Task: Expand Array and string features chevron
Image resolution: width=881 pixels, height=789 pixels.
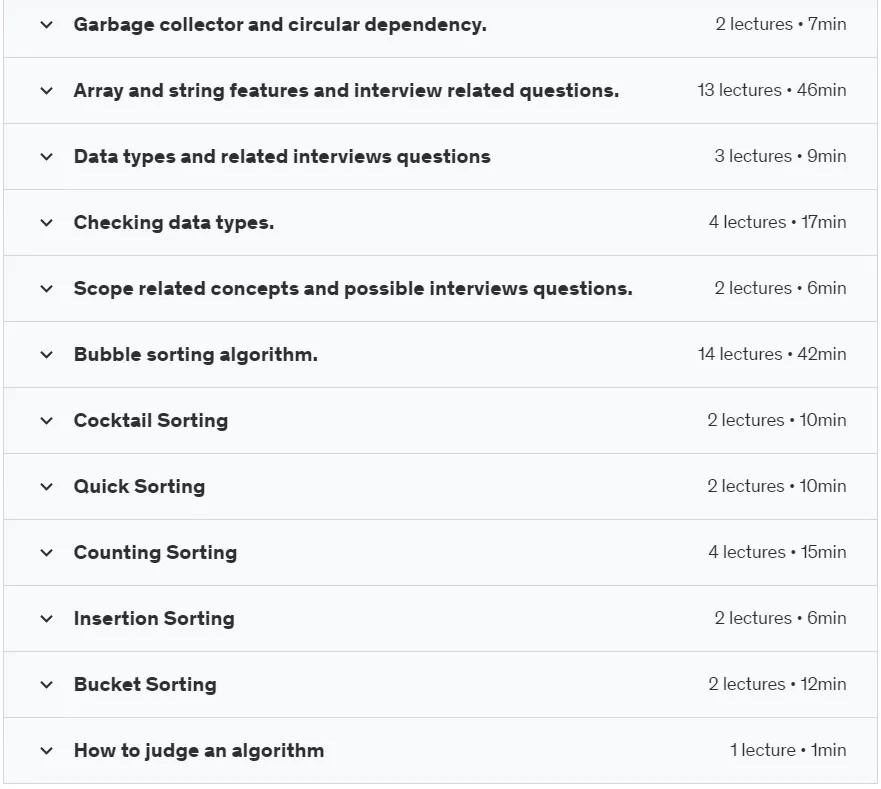Action: click(x=47, y=90)
